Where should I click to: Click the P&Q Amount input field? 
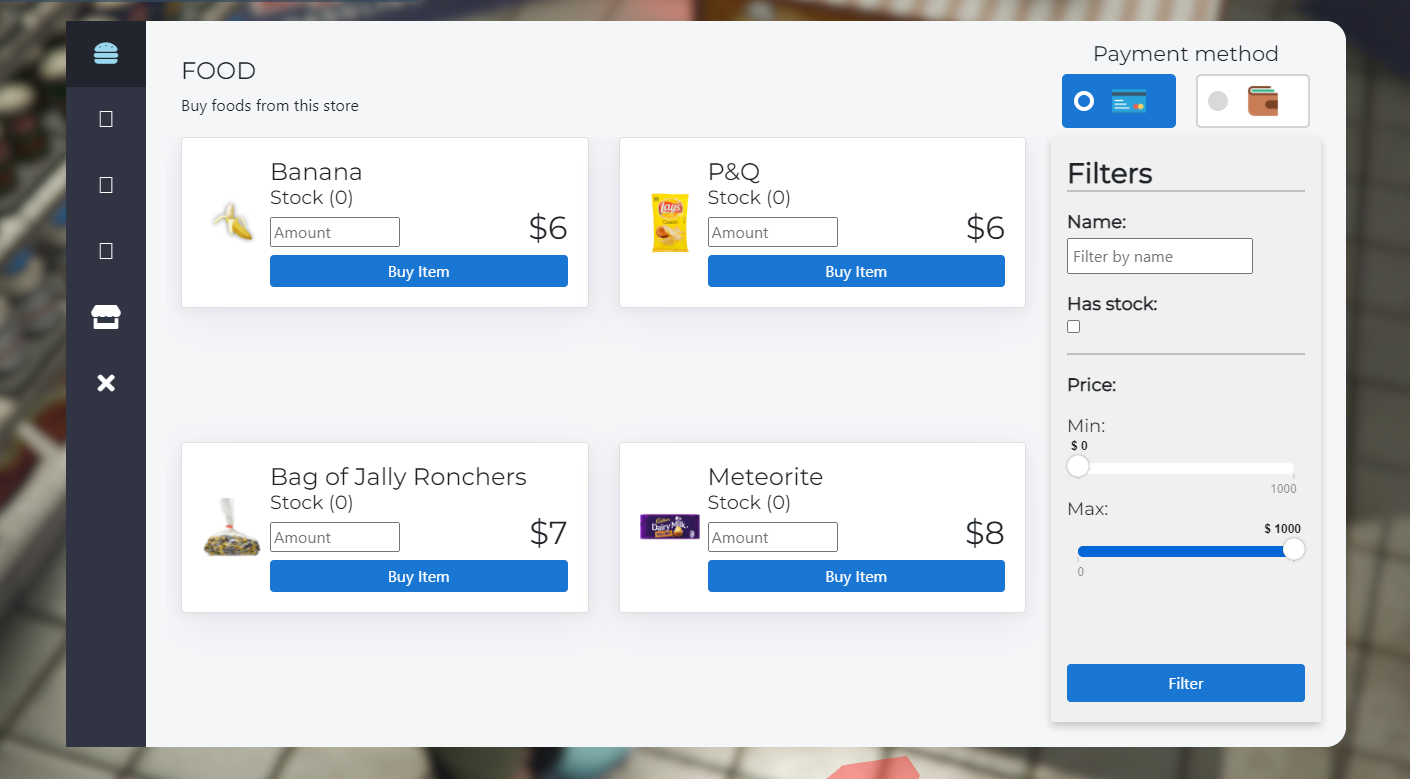773,232
